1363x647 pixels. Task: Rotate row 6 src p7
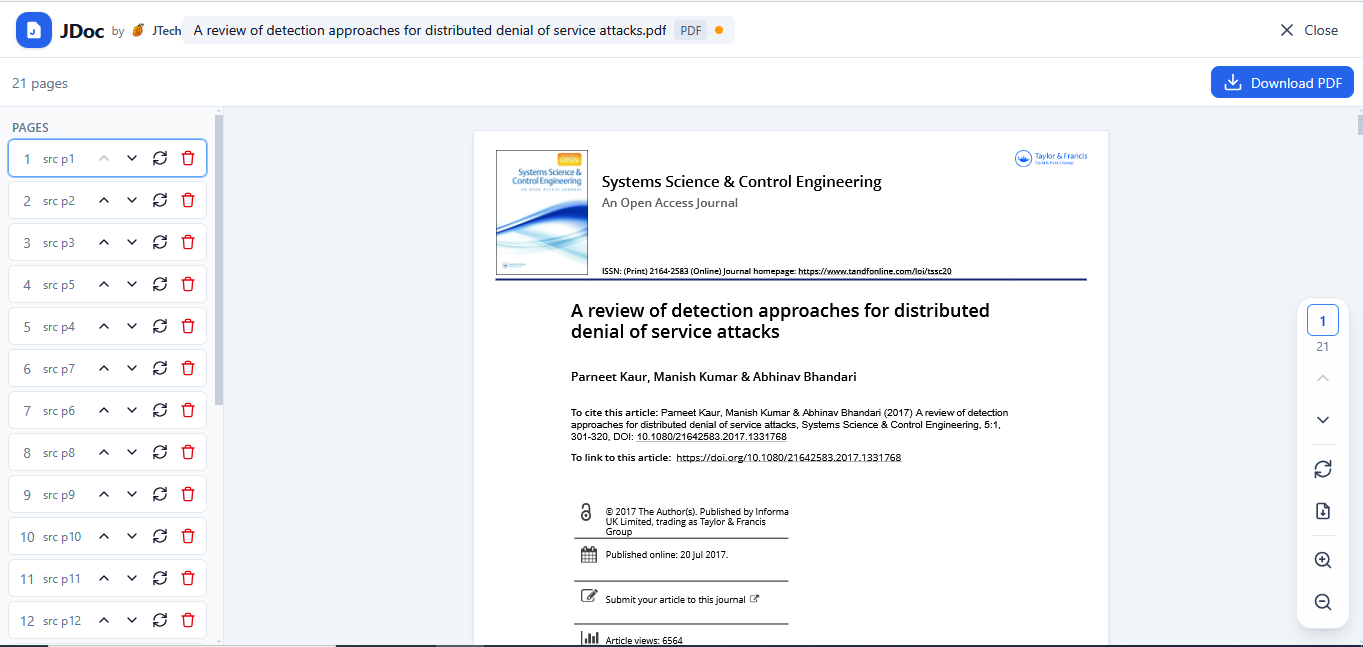[x=160, y=368]
